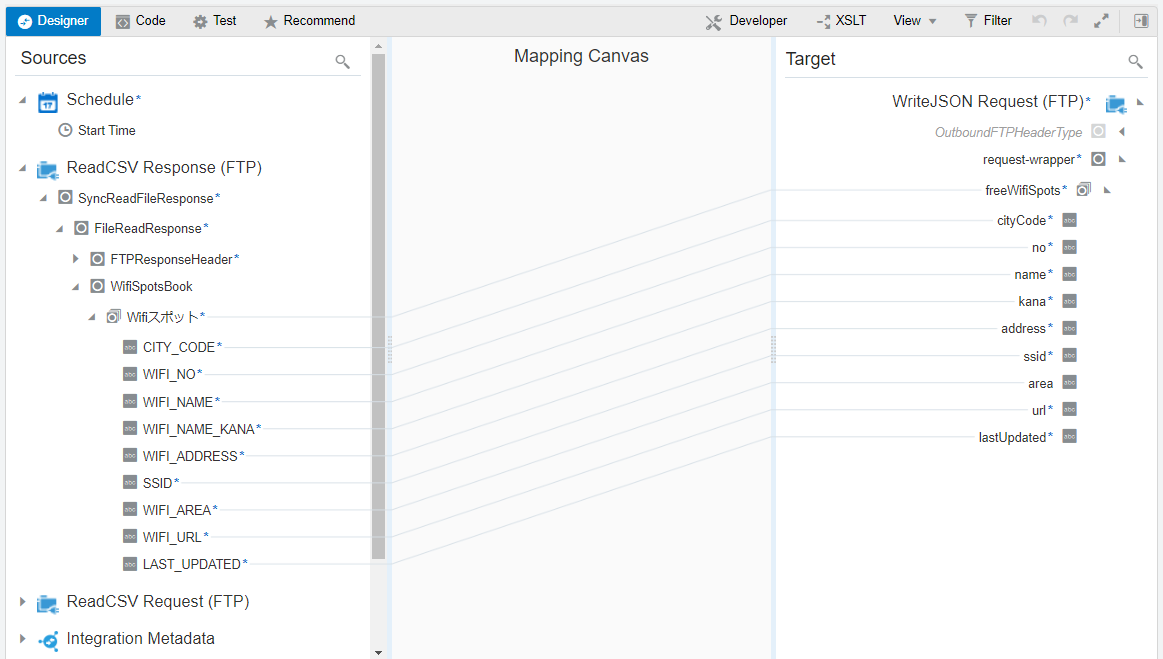Image resolution: width=1163 pixels, height=659 pixels.
Task: Expand the Integration Metadata node
Action: (x=23, y=639)
